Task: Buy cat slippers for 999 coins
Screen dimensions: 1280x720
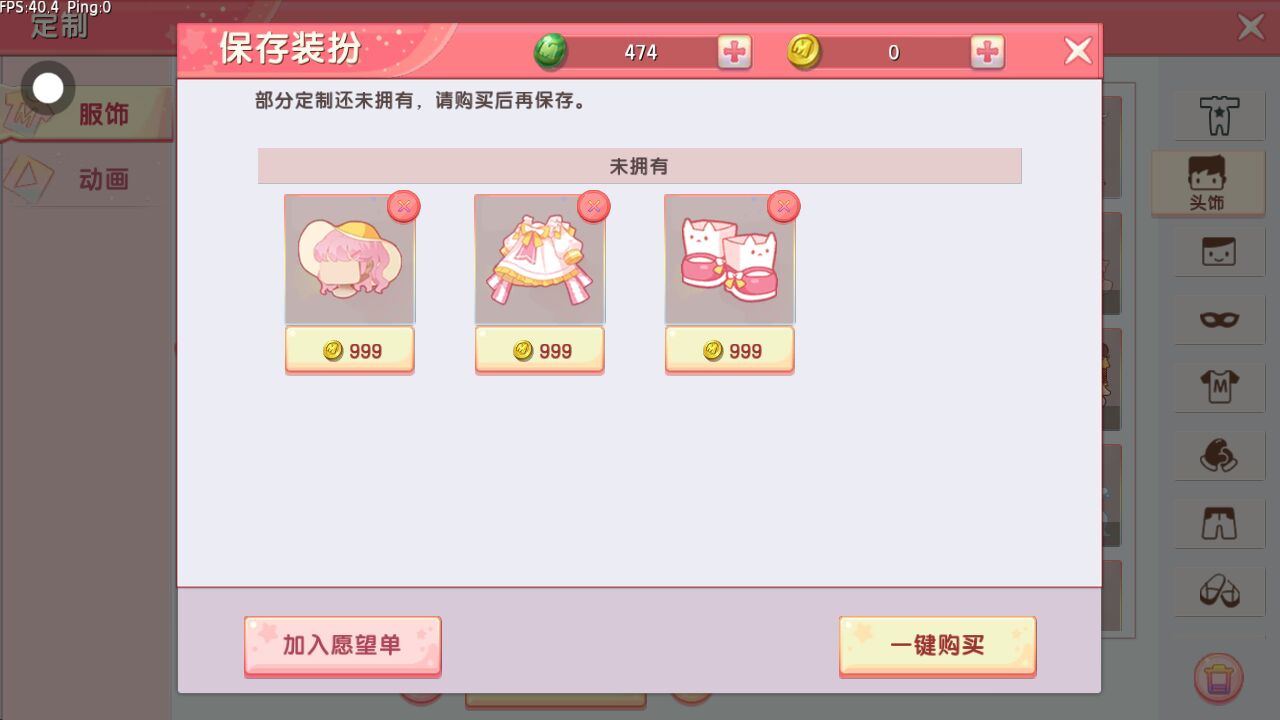Action: click(x=730, y=350)
